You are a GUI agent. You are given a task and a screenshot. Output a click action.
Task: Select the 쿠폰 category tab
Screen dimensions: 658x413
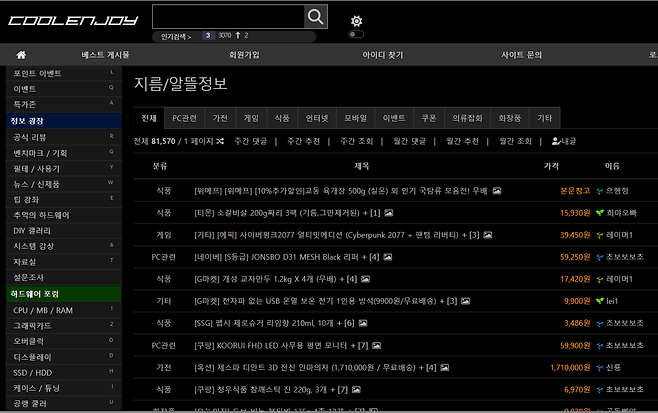(429, 117)
